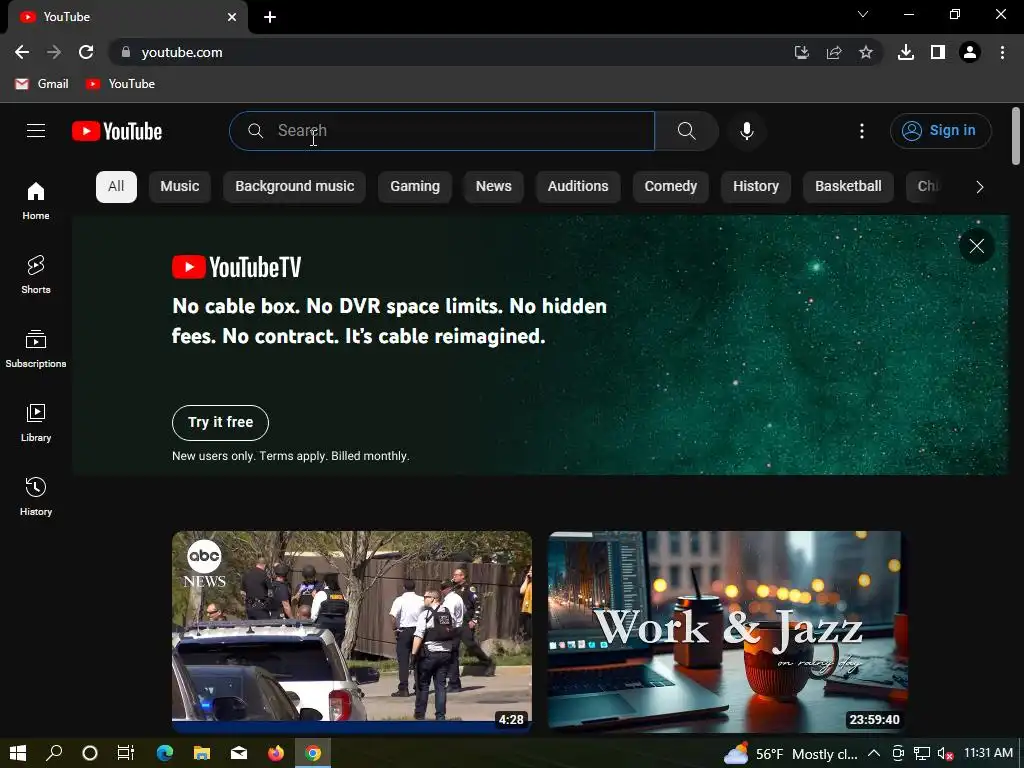The width and height of the screenshot is (1024, 768).
Task: Click the page vertical scrollbar
Action: click(1016, 136)
